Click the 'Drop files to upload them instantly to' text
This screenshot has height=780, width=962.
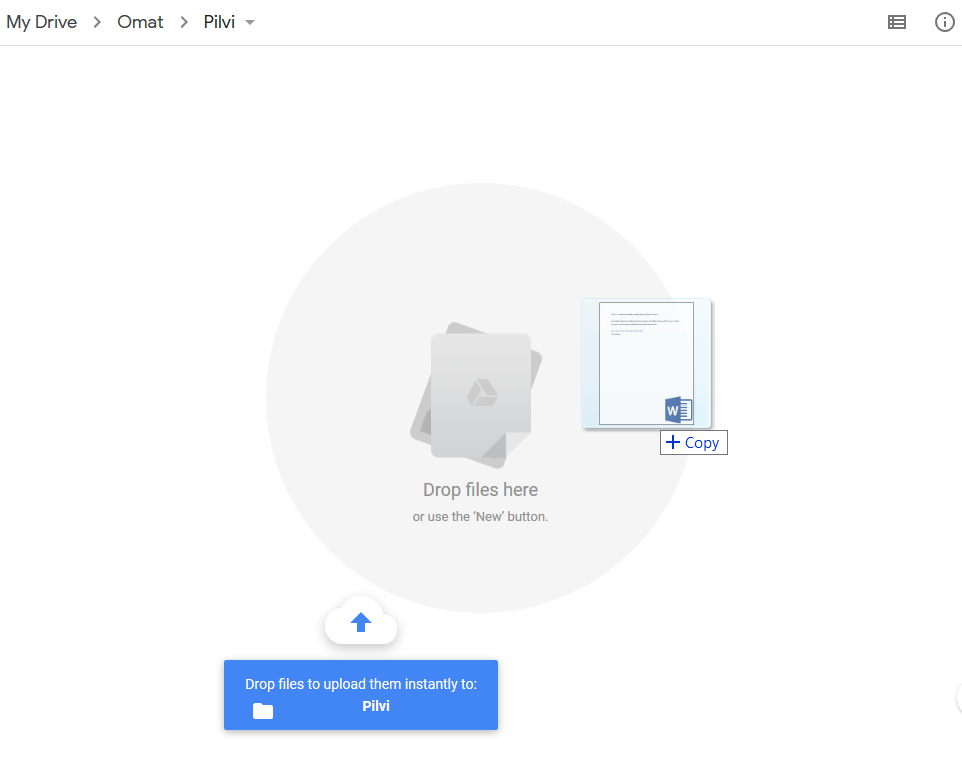click(361, 684)
